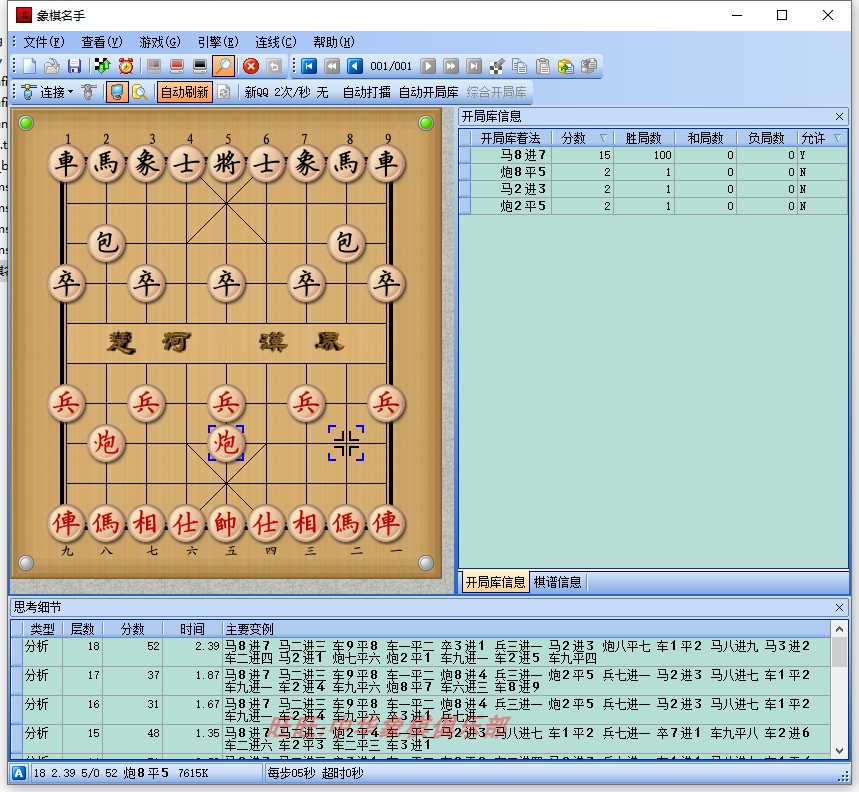Open 文件(F) menu
This screenshot has width=859, height=792.
point(44,42)
